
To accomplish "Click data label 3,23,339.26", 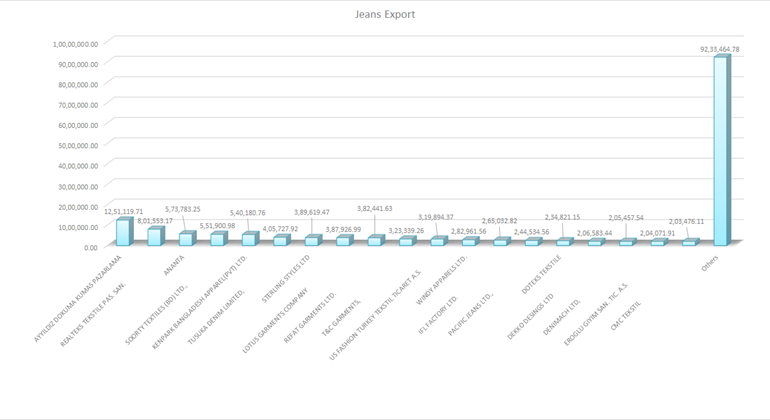I will click(406, 230).
